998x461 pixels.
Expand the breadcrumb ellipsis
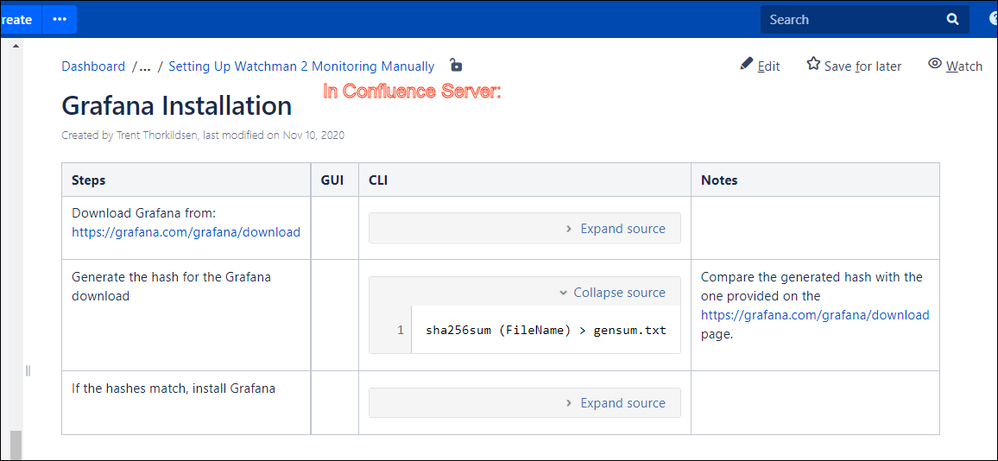(x=145, y=66)
